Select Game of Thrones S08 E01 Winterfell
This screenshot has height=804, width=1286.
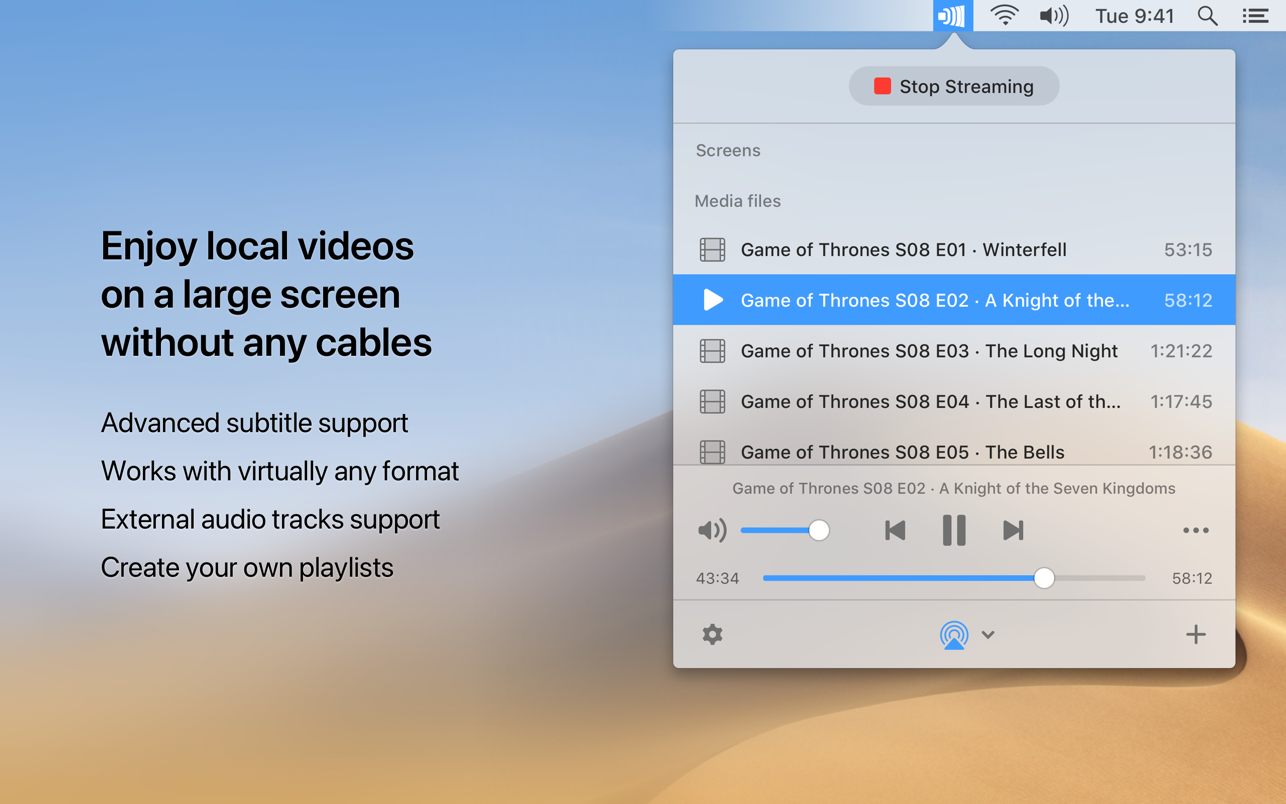(x=954, y=249)
